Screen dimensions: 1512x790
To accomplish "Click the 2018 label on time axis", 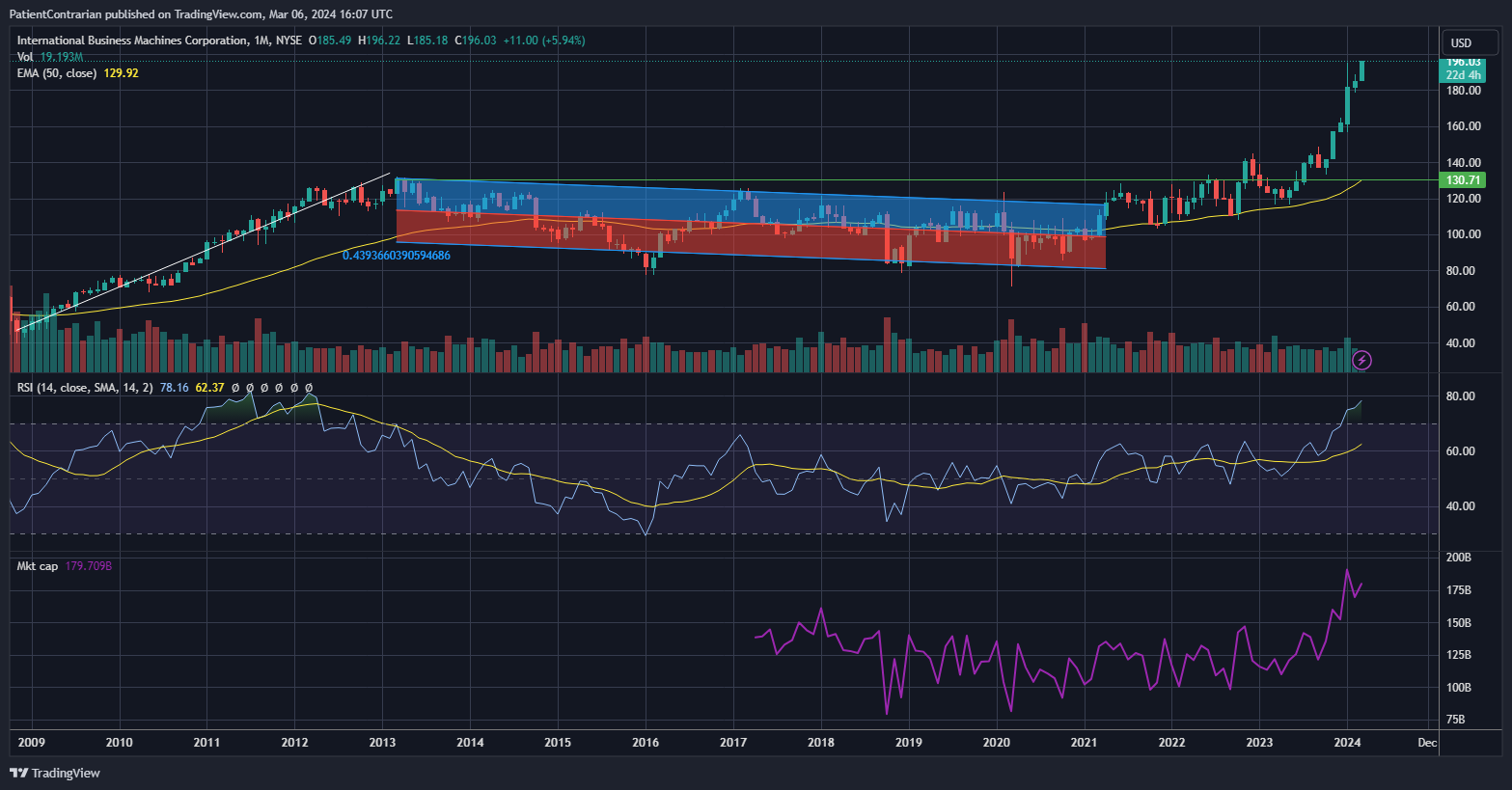I will point(821,743).
